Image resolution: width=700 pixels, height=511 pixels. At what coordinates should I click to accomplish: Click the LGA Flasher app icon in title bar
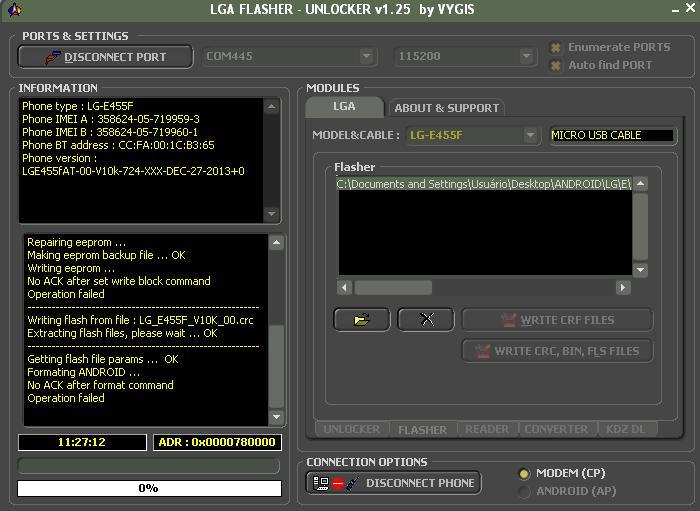tap(14, 9)
